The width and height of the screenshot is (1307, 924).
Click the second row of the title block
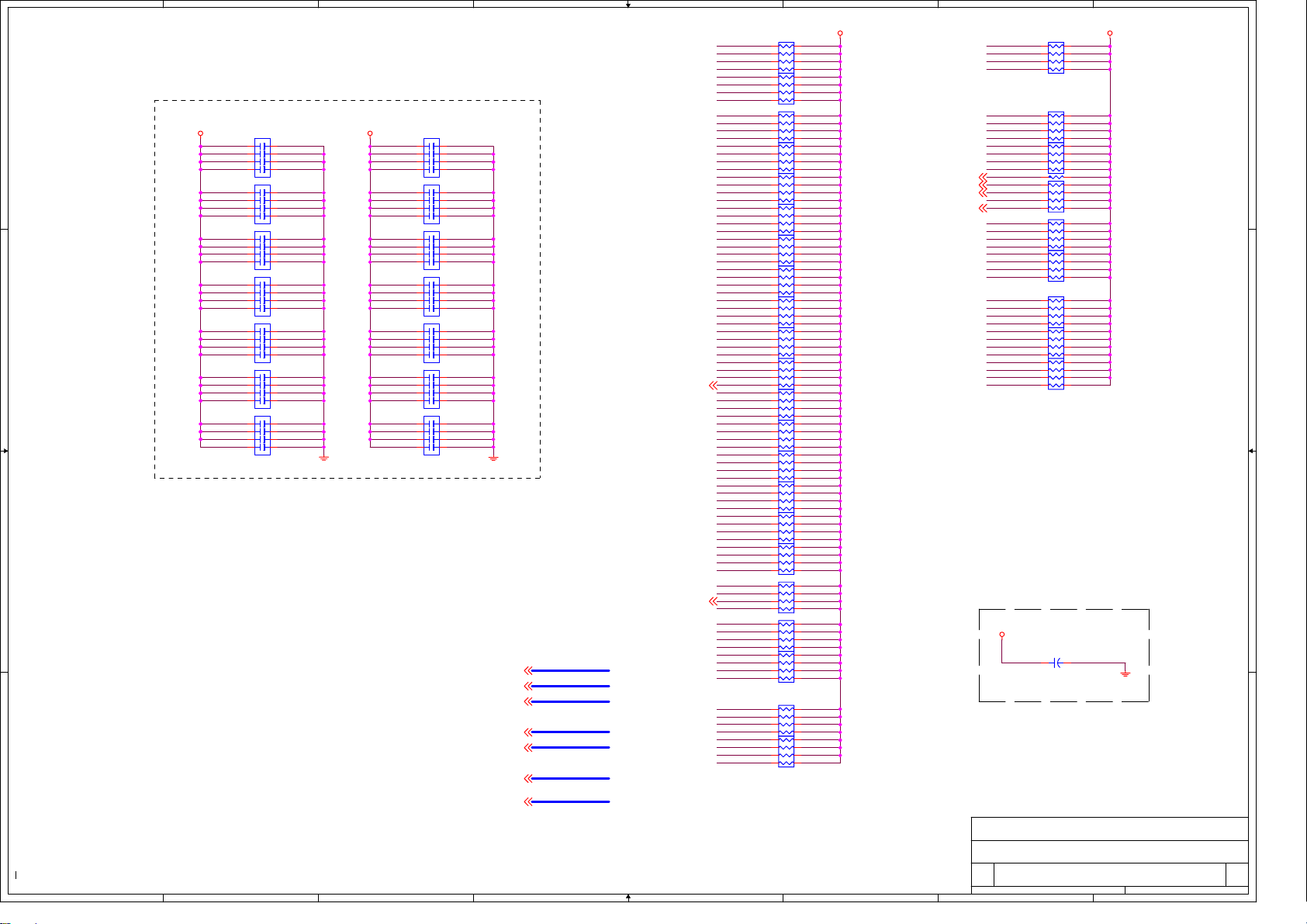1110,852
